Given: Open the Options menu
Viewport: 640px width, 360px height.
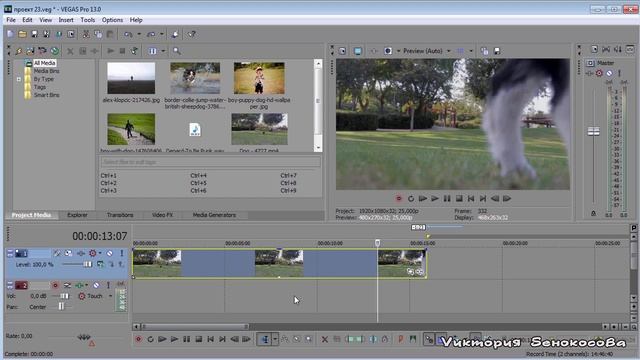Looking at the screenshot, I should (112, 20).
